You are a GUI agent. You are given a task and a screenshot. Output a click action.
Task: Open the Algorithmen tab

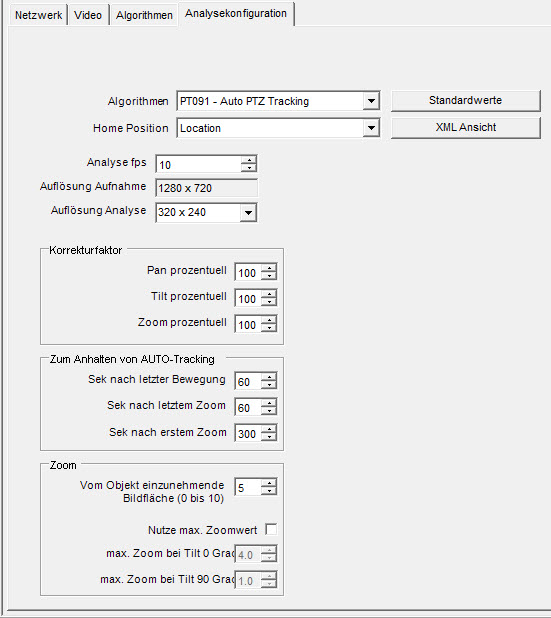pyautogui.click(x=144, y=15)
